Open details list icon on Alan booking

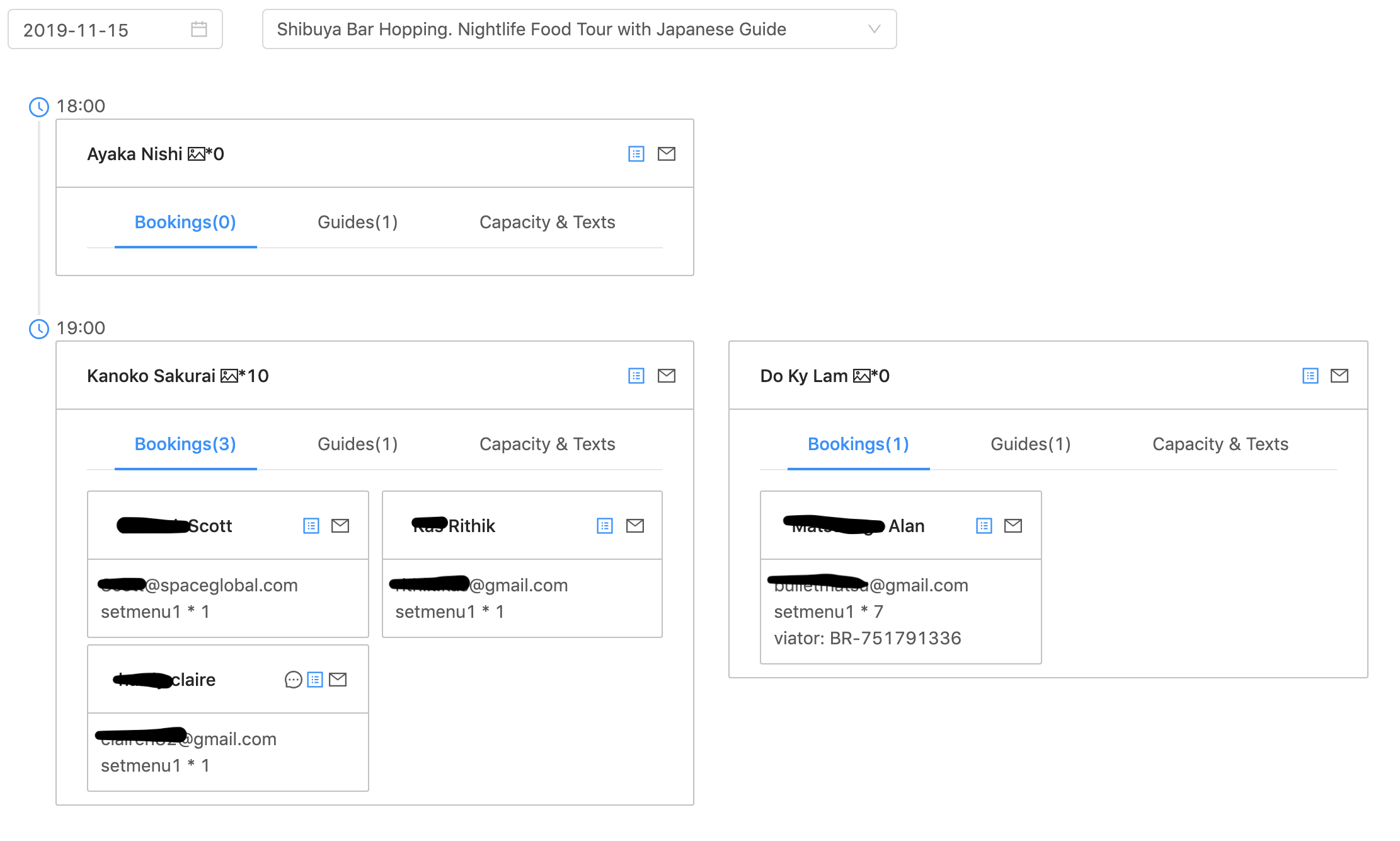(984, 526)
